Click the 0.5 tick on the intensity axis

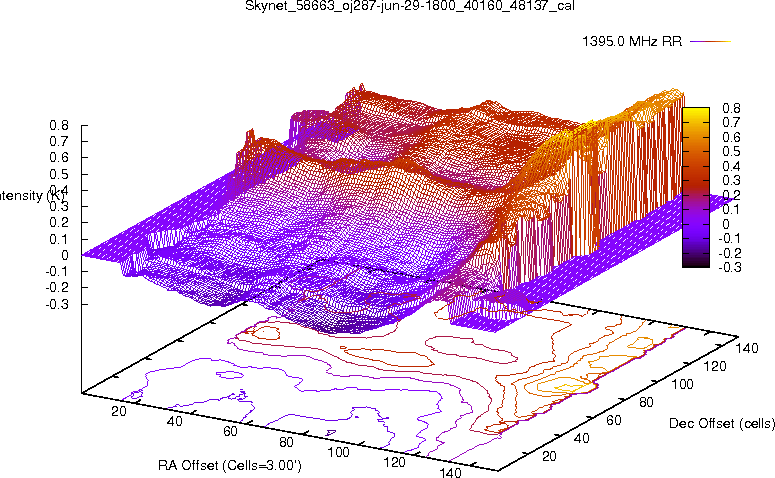tap(59, 174)
